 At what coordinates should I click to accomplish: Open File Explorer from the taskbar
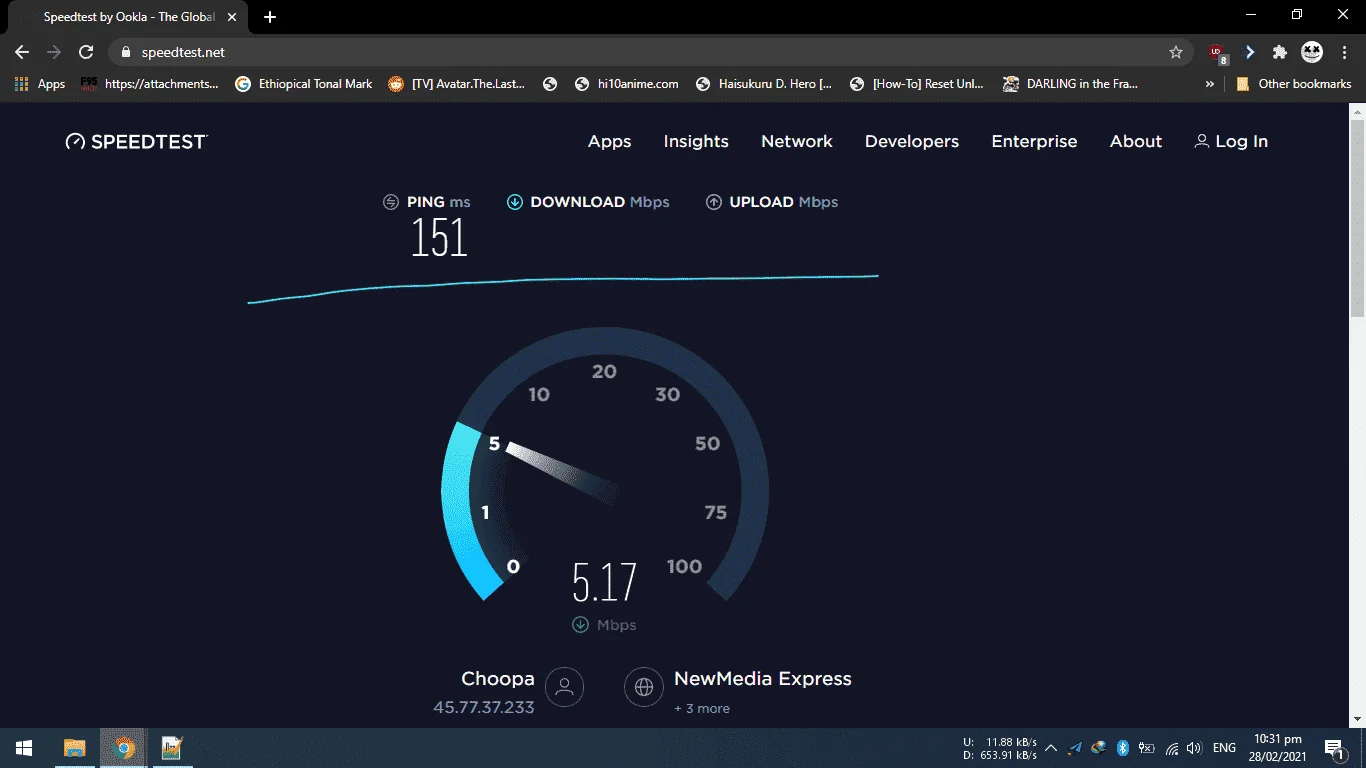pyautogui.click(x=75, y=748)
